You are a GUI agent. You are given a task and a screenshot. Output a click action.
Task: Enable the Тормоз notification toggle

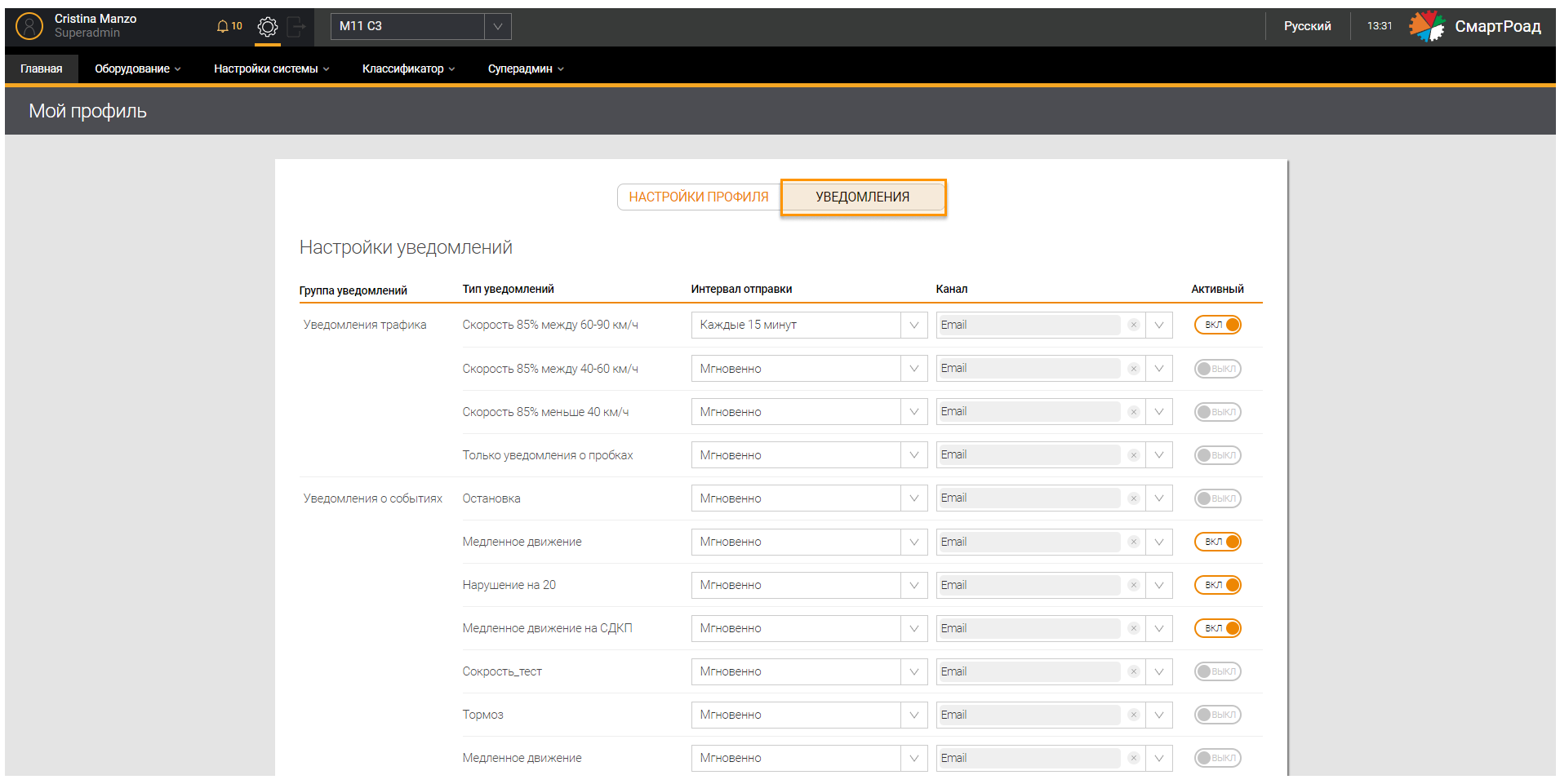(x=1217, y=715)
